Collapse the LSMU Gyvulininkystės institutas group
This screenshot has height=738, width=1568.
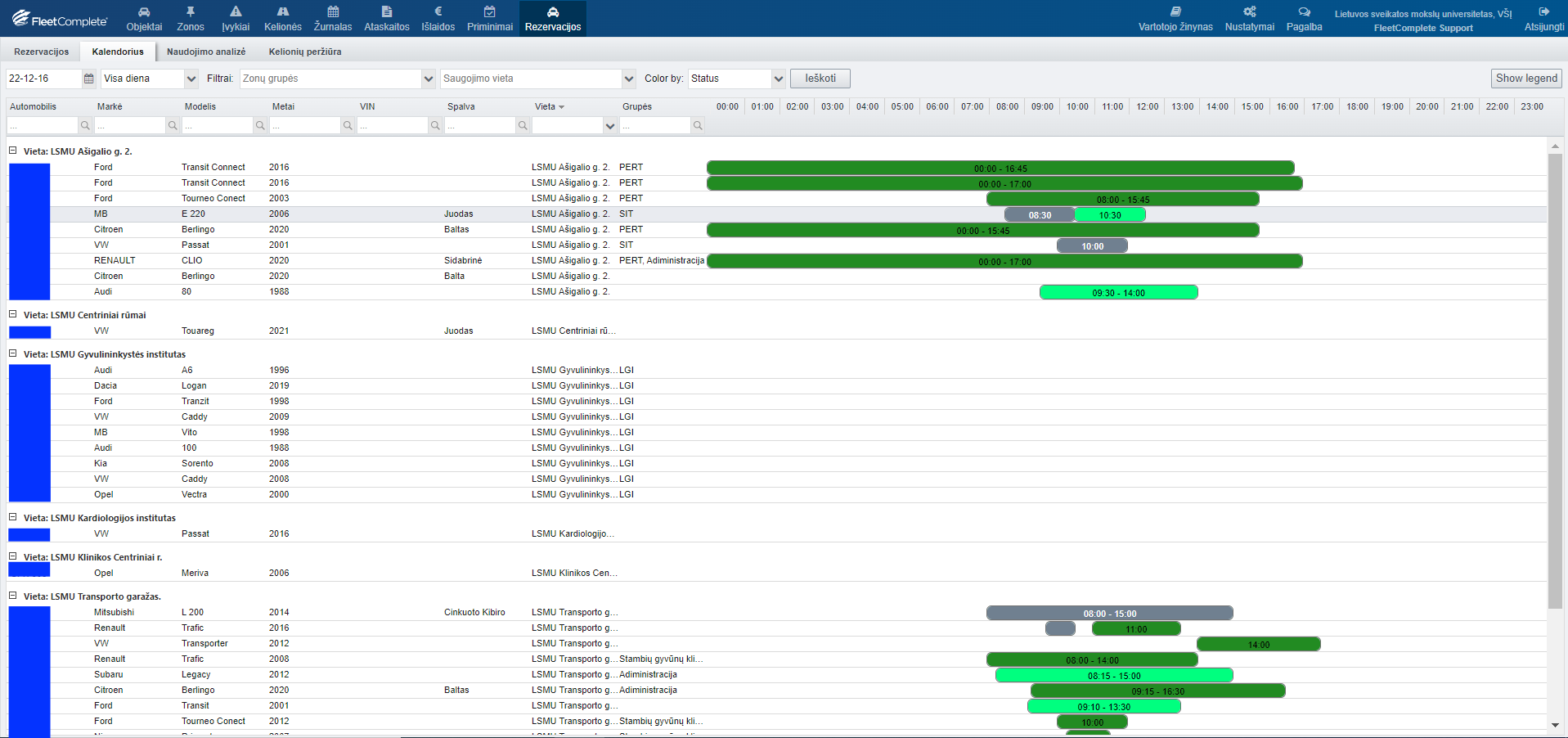[x=13, y=353]
